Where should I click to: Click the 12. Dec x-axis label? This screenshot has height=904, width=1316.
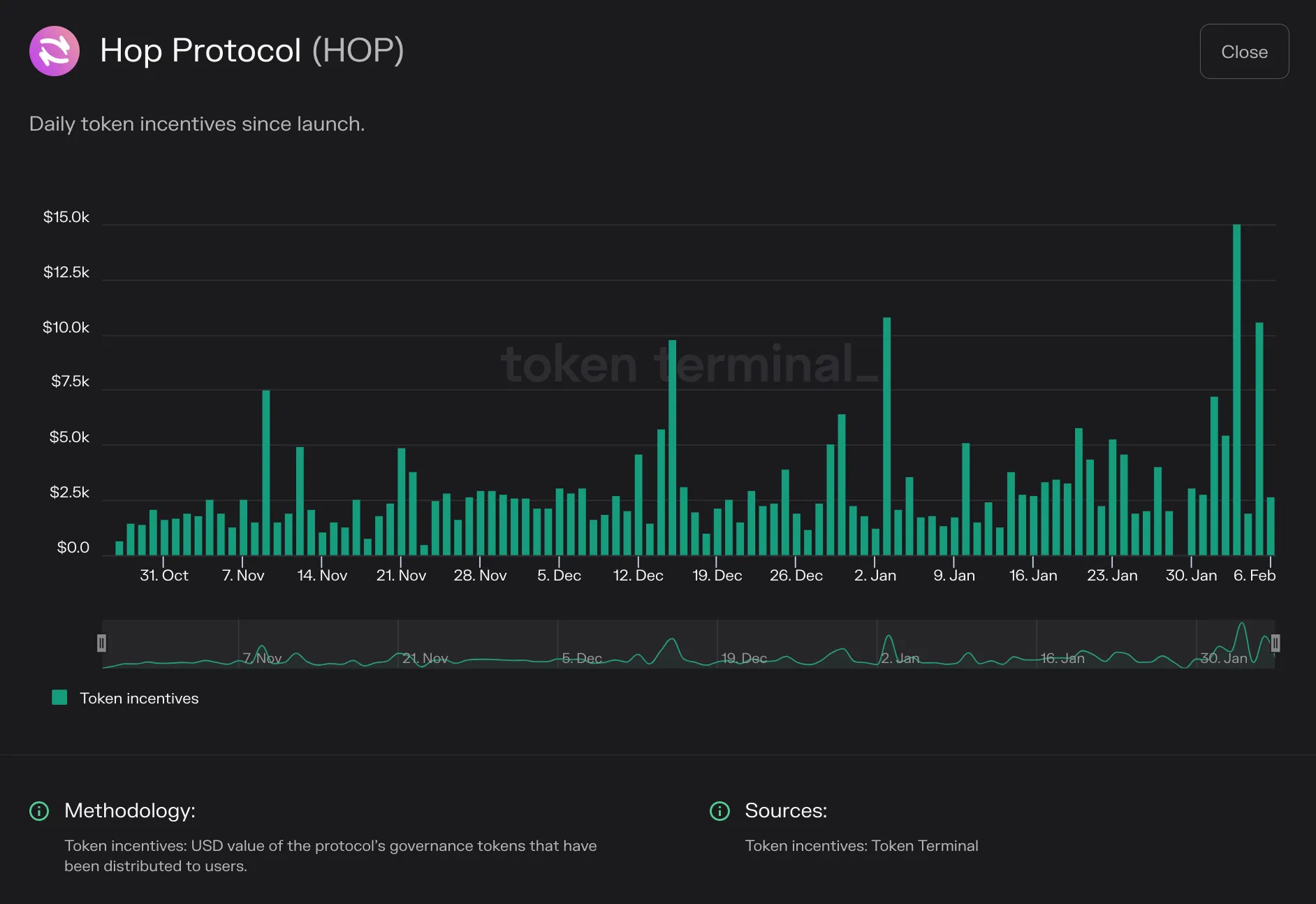638,576
